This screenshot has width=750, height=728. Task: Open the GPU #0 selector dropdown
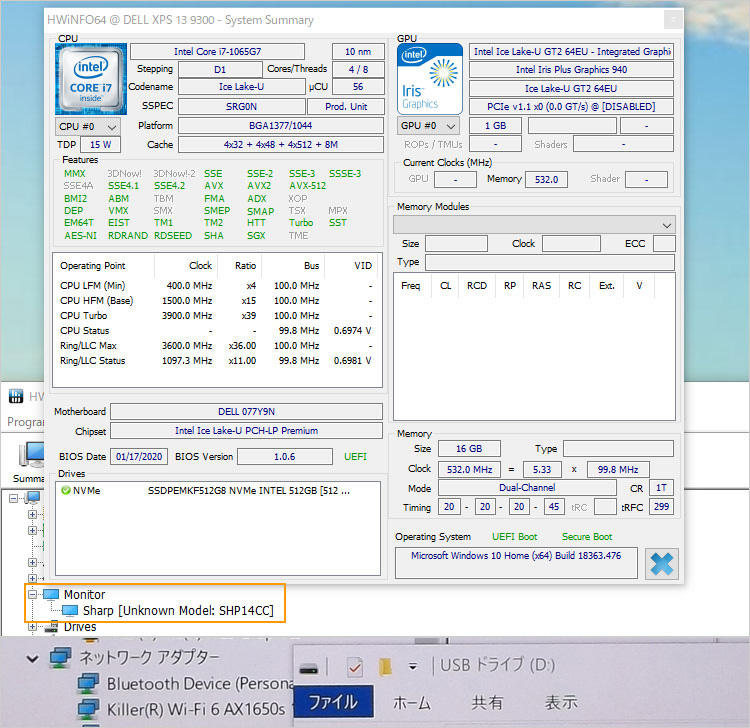click(428, 126)
